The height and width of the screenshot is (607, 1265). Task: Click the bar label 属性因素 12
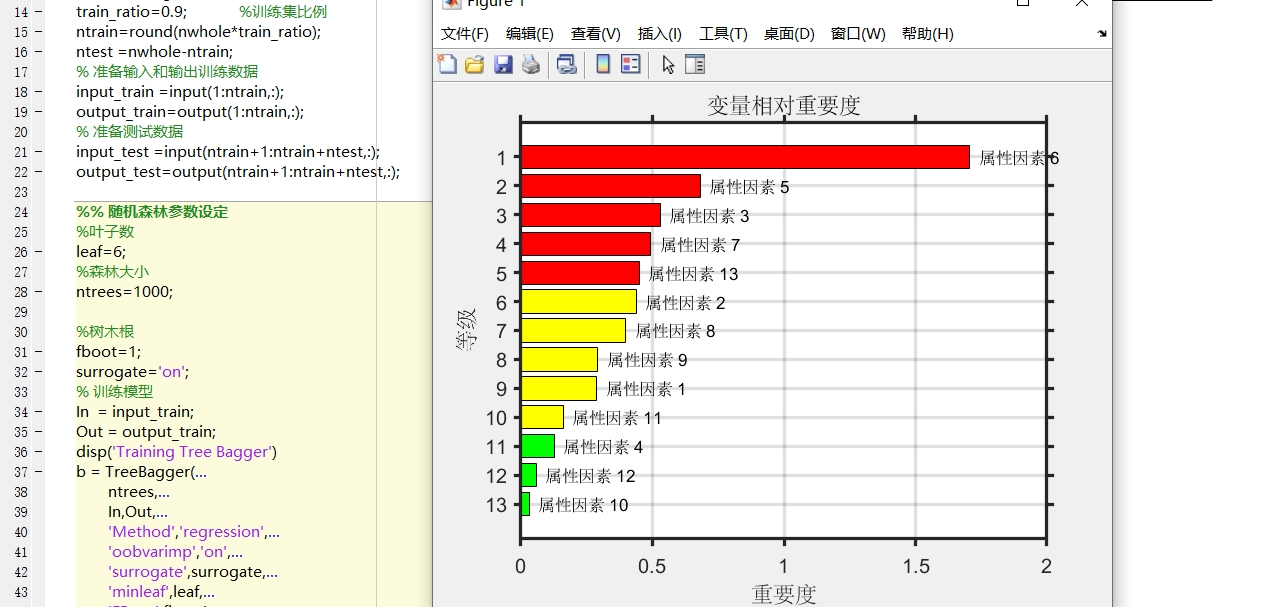(590, 476)
